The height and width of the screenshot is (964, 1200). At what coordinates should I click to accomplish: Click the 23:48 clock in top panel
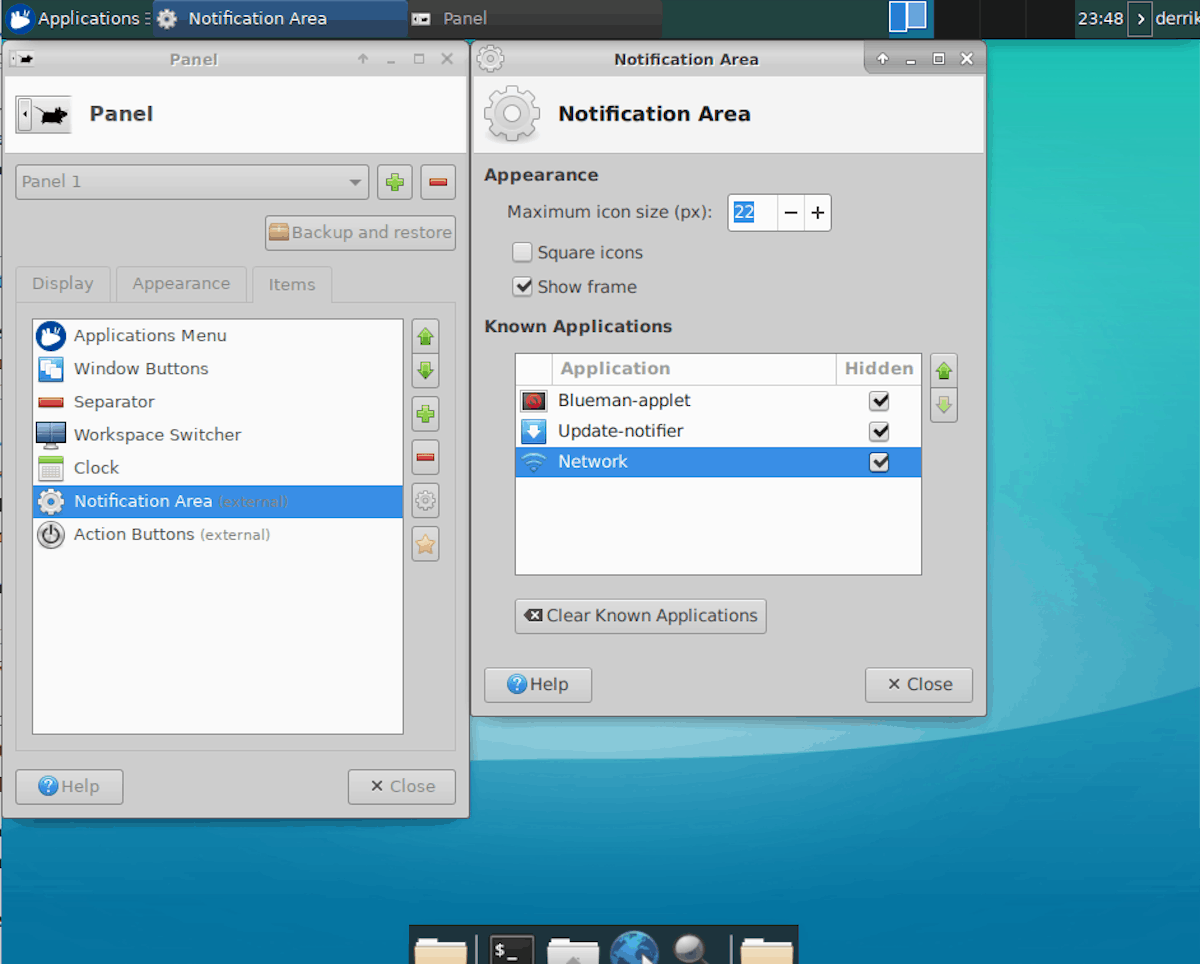[1100, 19]
